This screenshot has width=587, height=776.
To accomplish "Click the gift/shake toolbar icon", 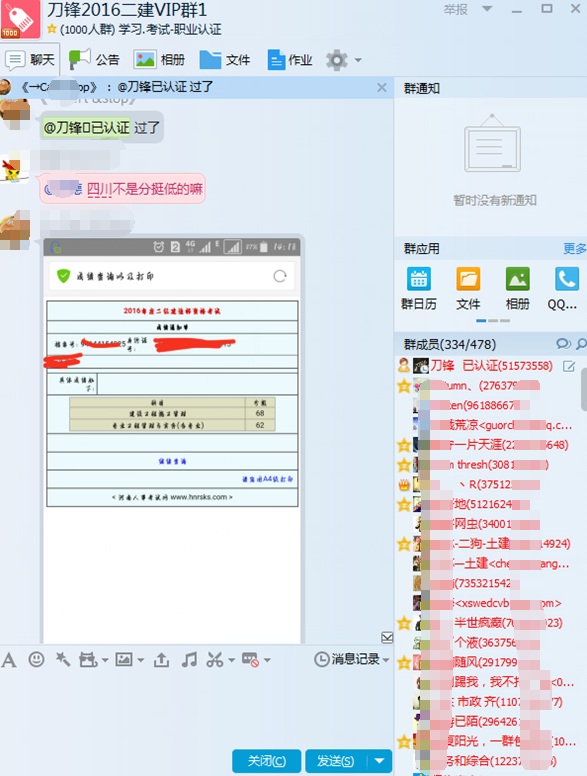I will pos(88,660).
